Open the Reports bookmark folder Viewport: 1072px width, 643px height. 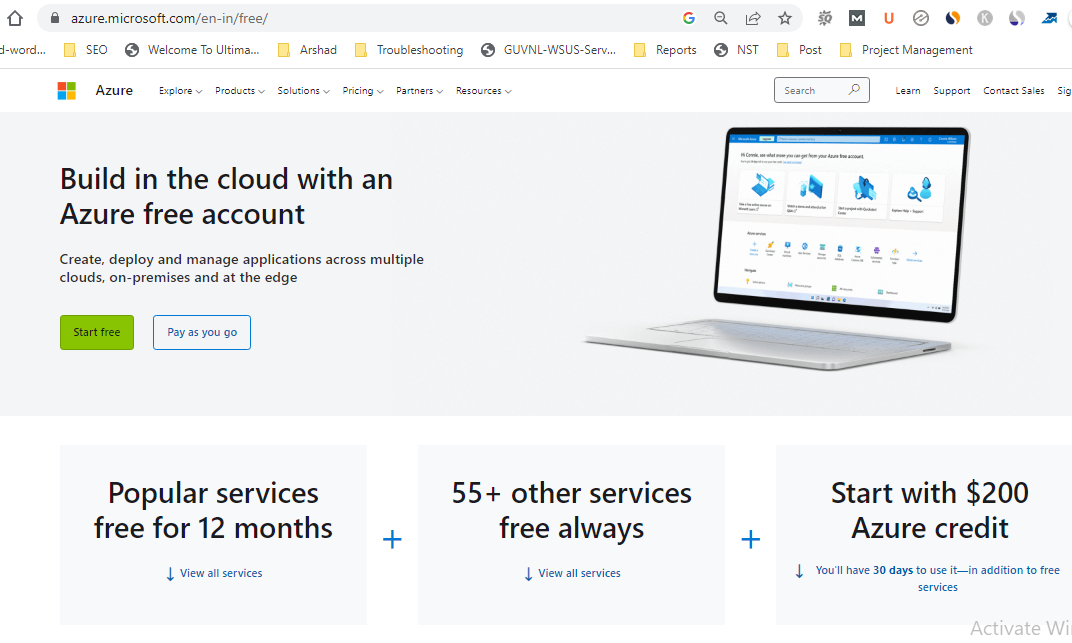point(665,50)
